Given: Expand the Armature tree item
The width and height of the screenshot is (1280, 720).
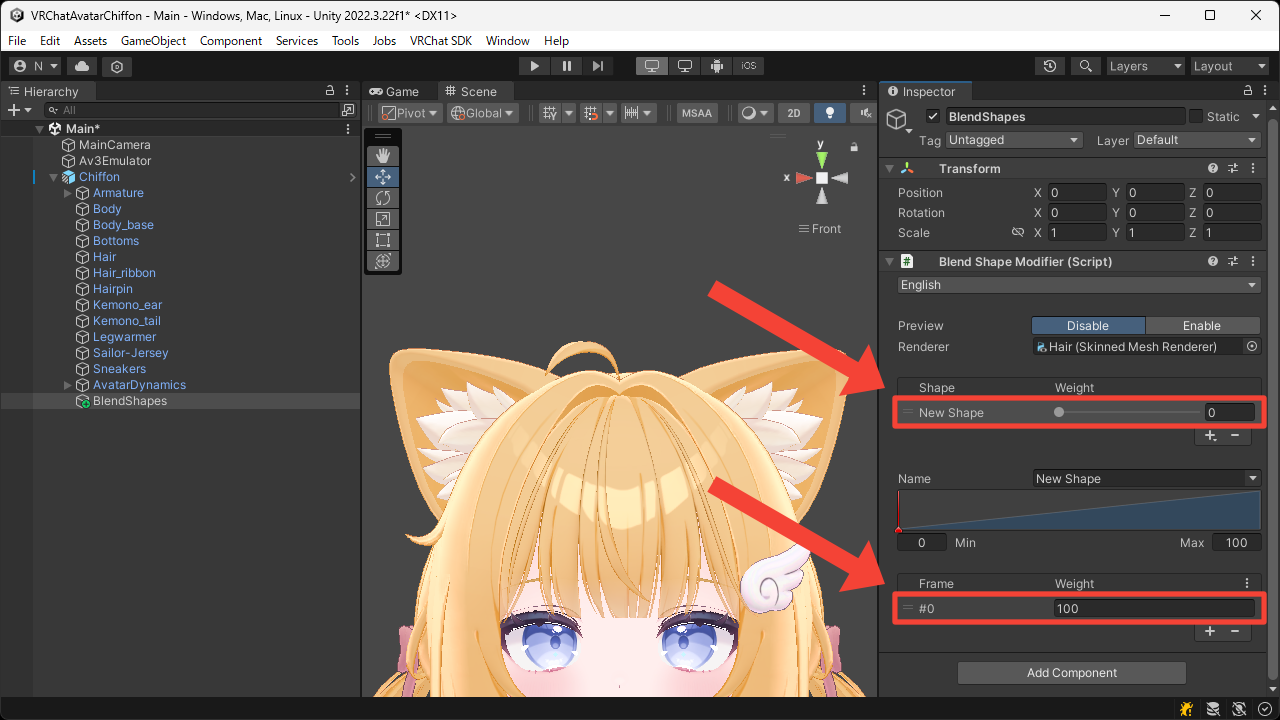Looking at the screenshot, I should (68, 193).
